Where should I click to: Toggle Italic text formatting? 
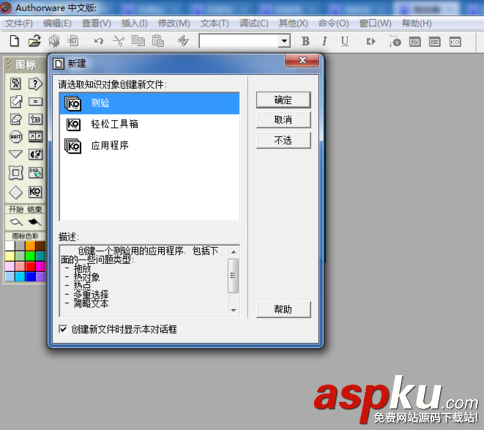324,41
